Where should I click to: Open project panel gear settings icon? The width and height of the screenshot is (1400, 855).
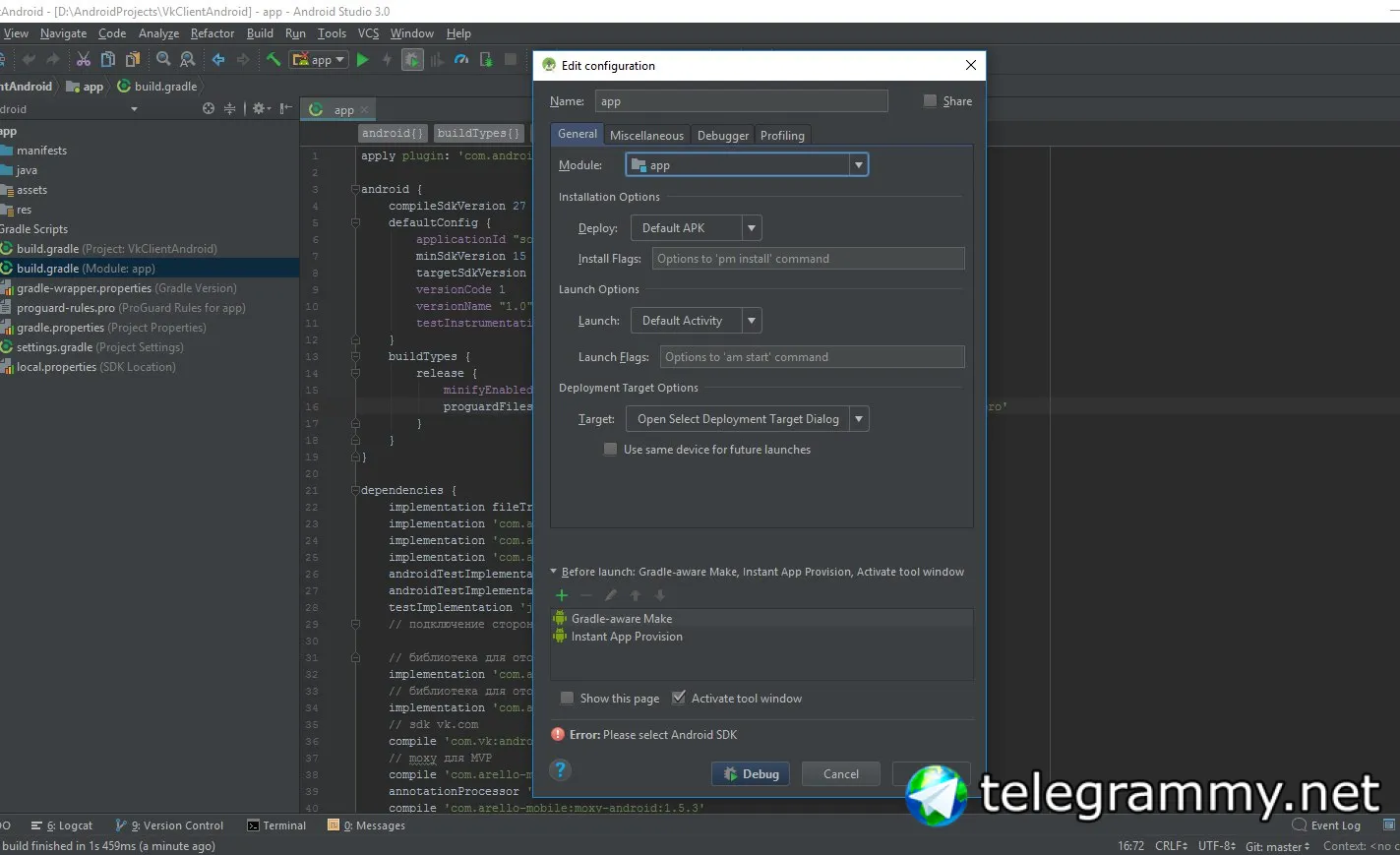click(x=260, y=109)
